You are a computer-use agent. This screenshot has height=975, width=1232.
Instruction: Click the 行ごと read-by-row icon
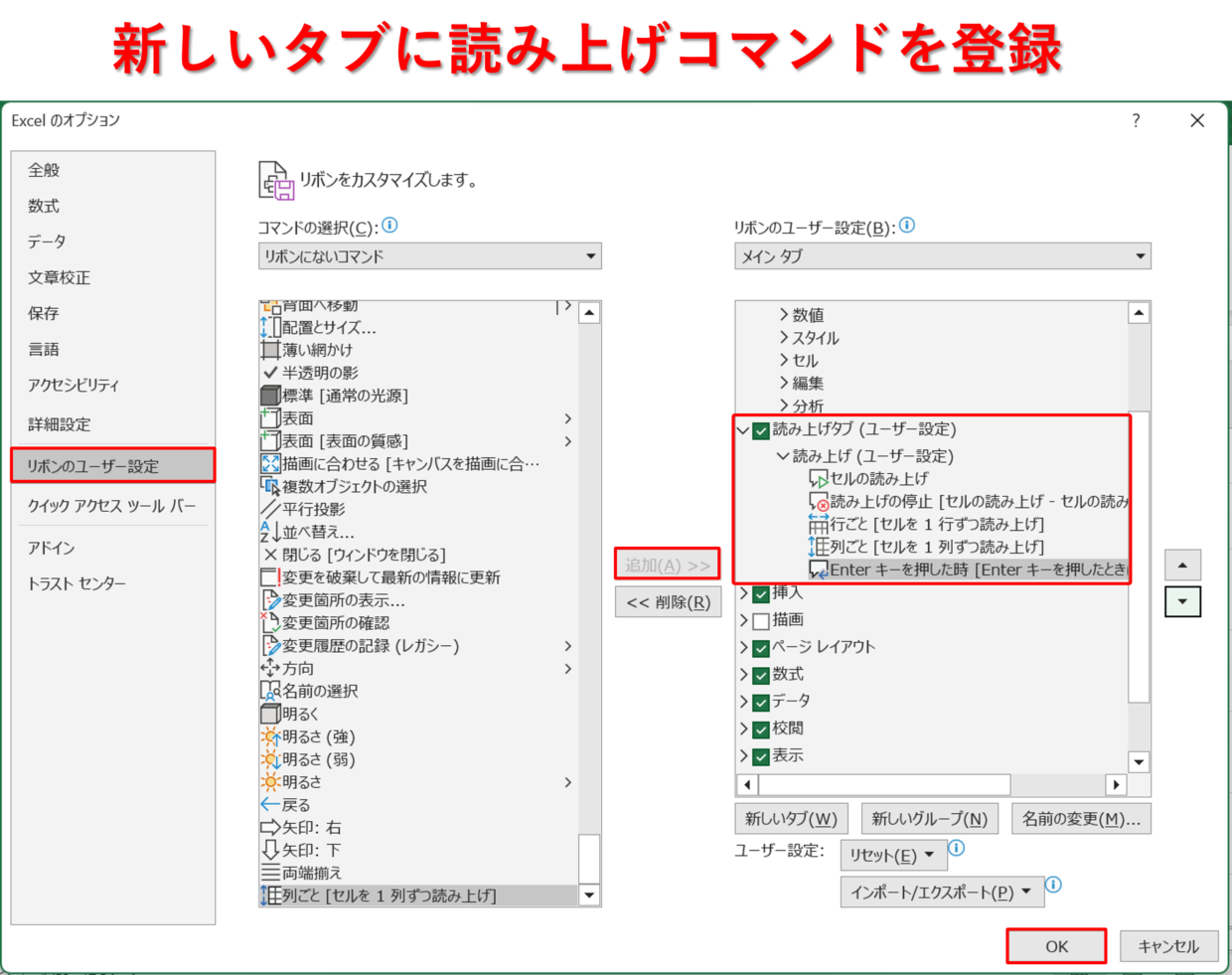point(819,524)
